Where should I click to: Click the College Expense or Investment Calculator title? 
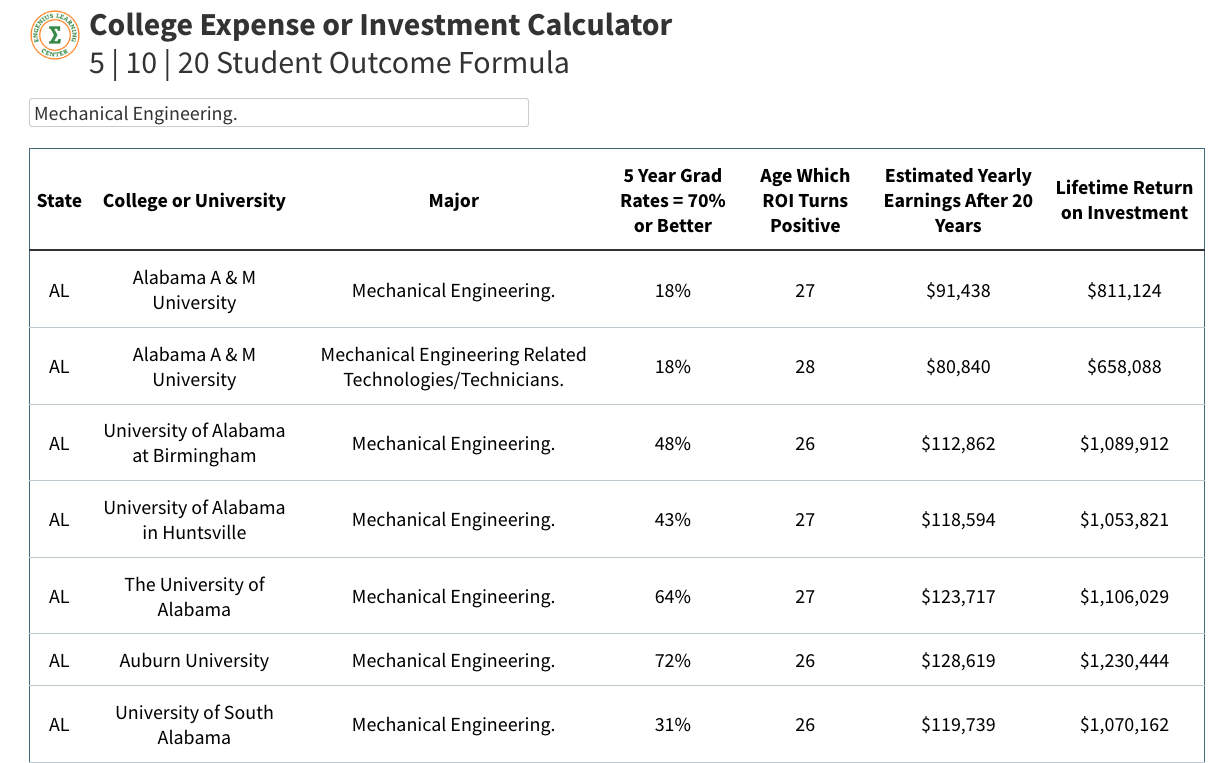click(x=380, y=25)
